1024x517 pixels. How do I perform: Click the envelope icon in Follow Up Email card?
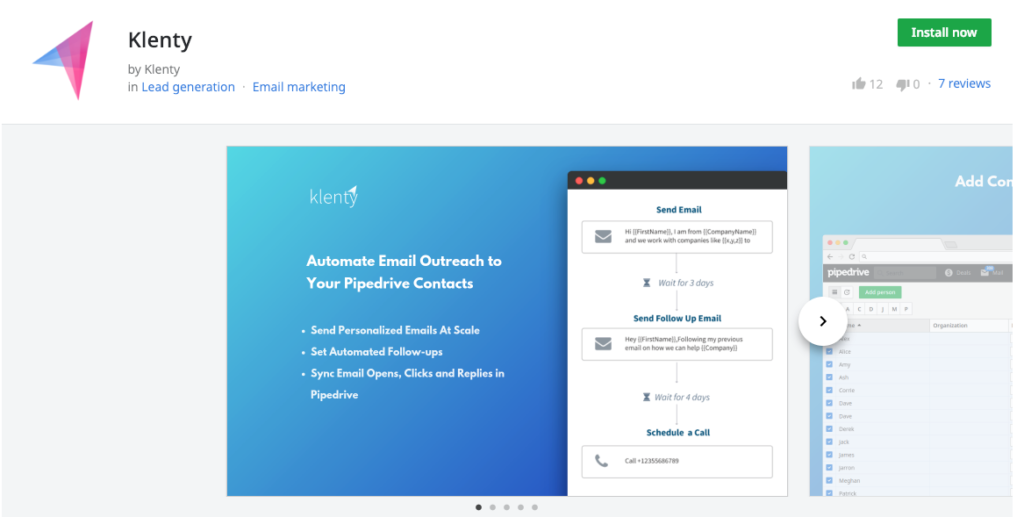tap(603, 343)
